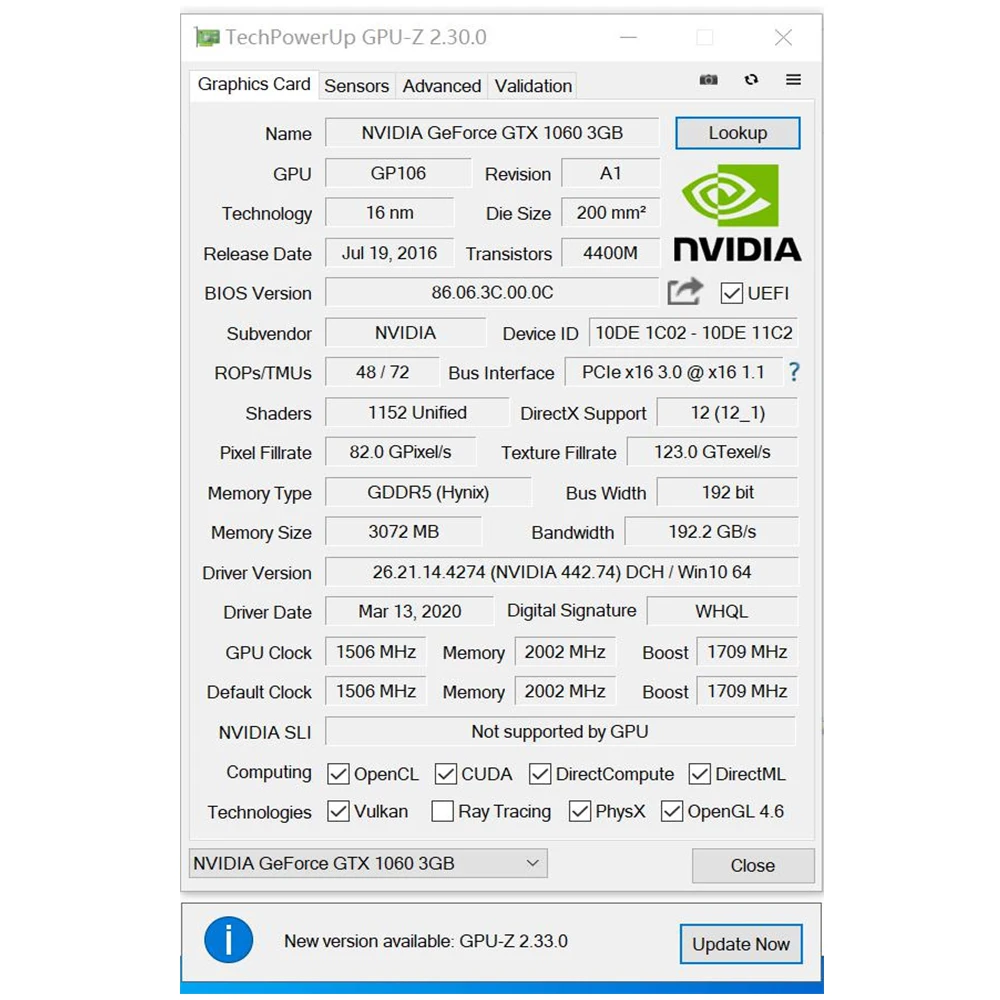
Task: Click the DirectX Support value 12 (12_1)
Action: coord(727,412)
